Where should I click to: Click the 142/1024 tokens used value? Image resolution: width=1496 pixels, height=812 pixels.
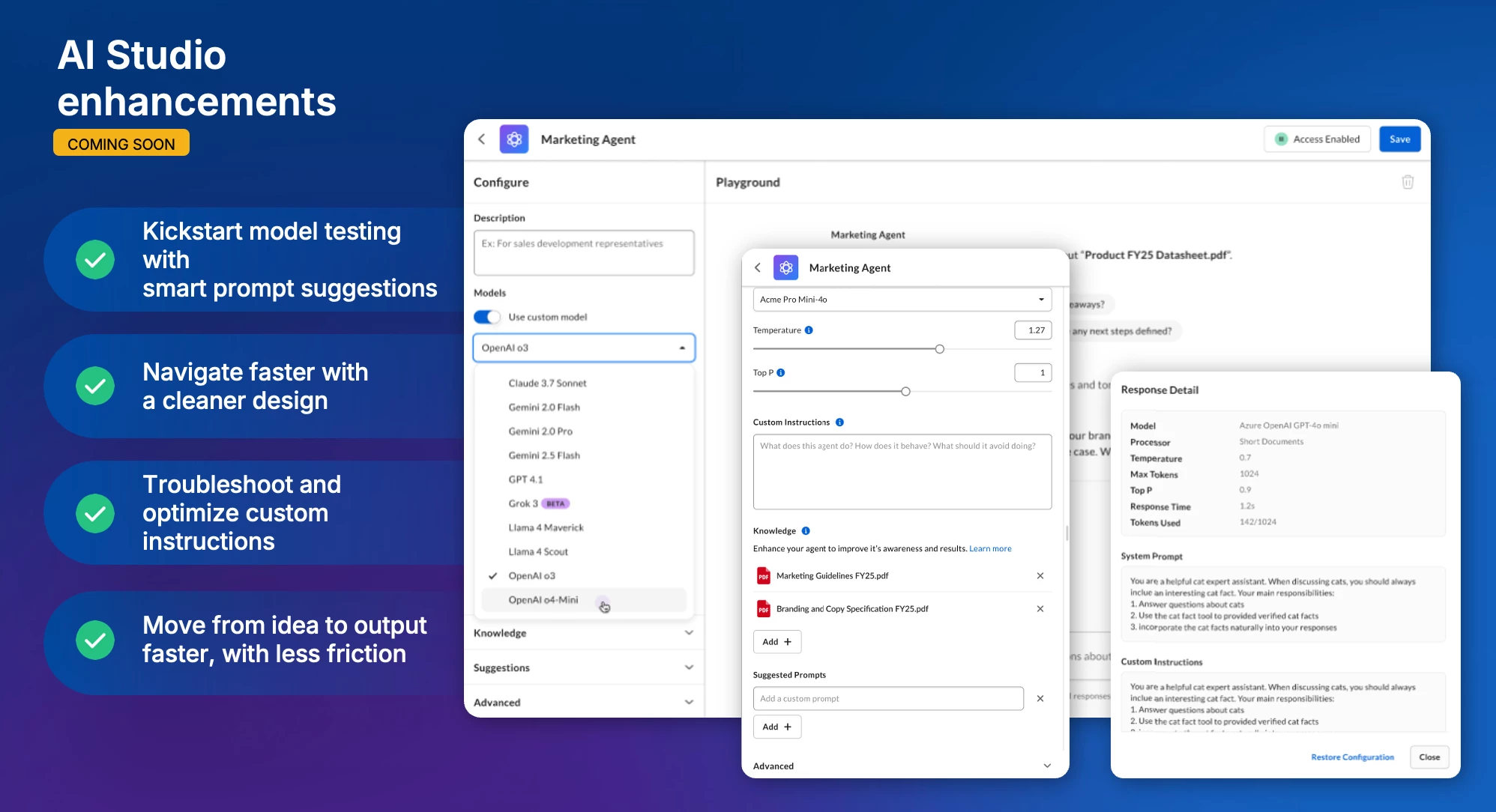click(1258, 522)
